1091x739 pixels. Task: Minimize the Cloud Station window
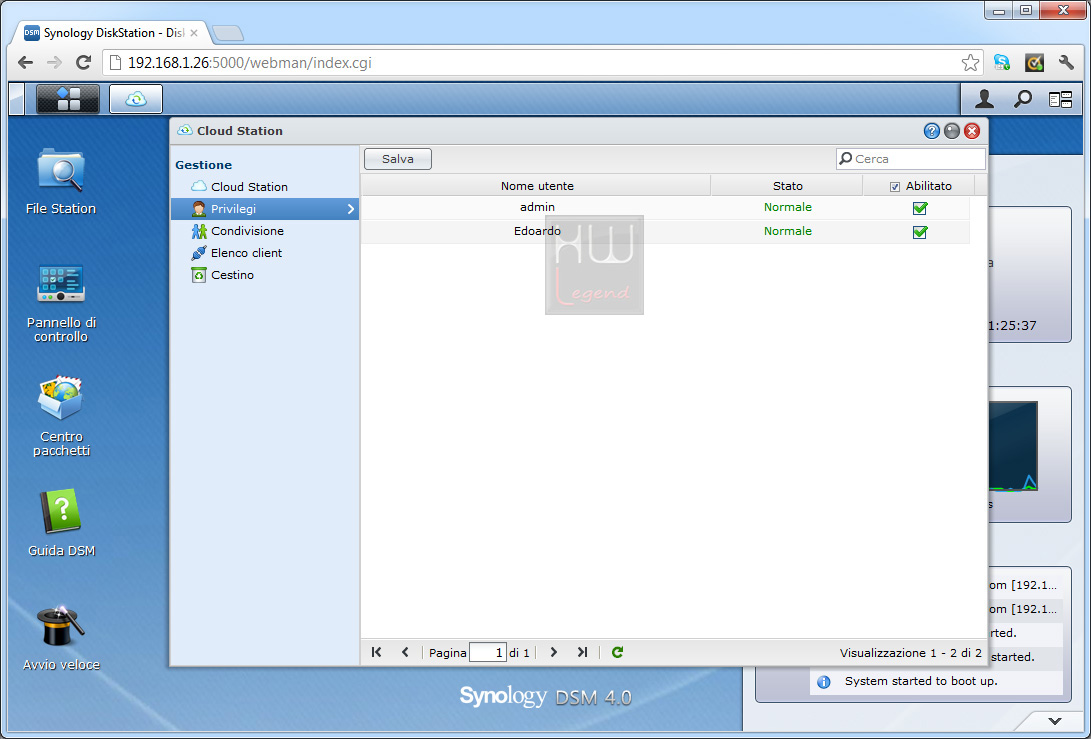tap(952, 131)
